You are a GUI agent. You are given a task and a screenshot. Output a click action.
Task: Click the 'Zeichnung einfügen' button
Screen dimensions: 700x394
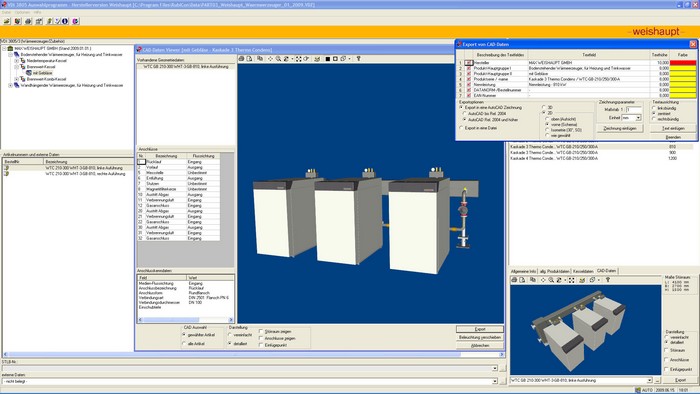point(620,128)
